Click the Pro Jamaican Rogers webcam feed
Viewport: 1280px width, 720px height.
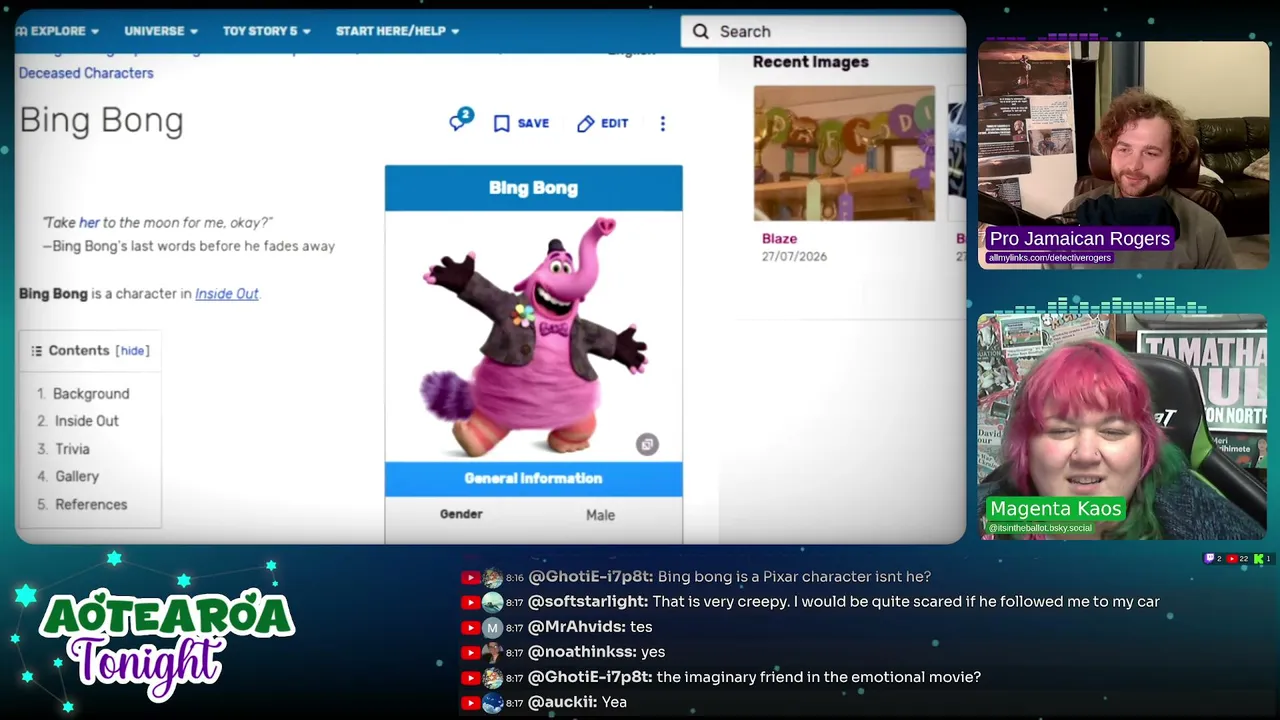coord(1123,155)
